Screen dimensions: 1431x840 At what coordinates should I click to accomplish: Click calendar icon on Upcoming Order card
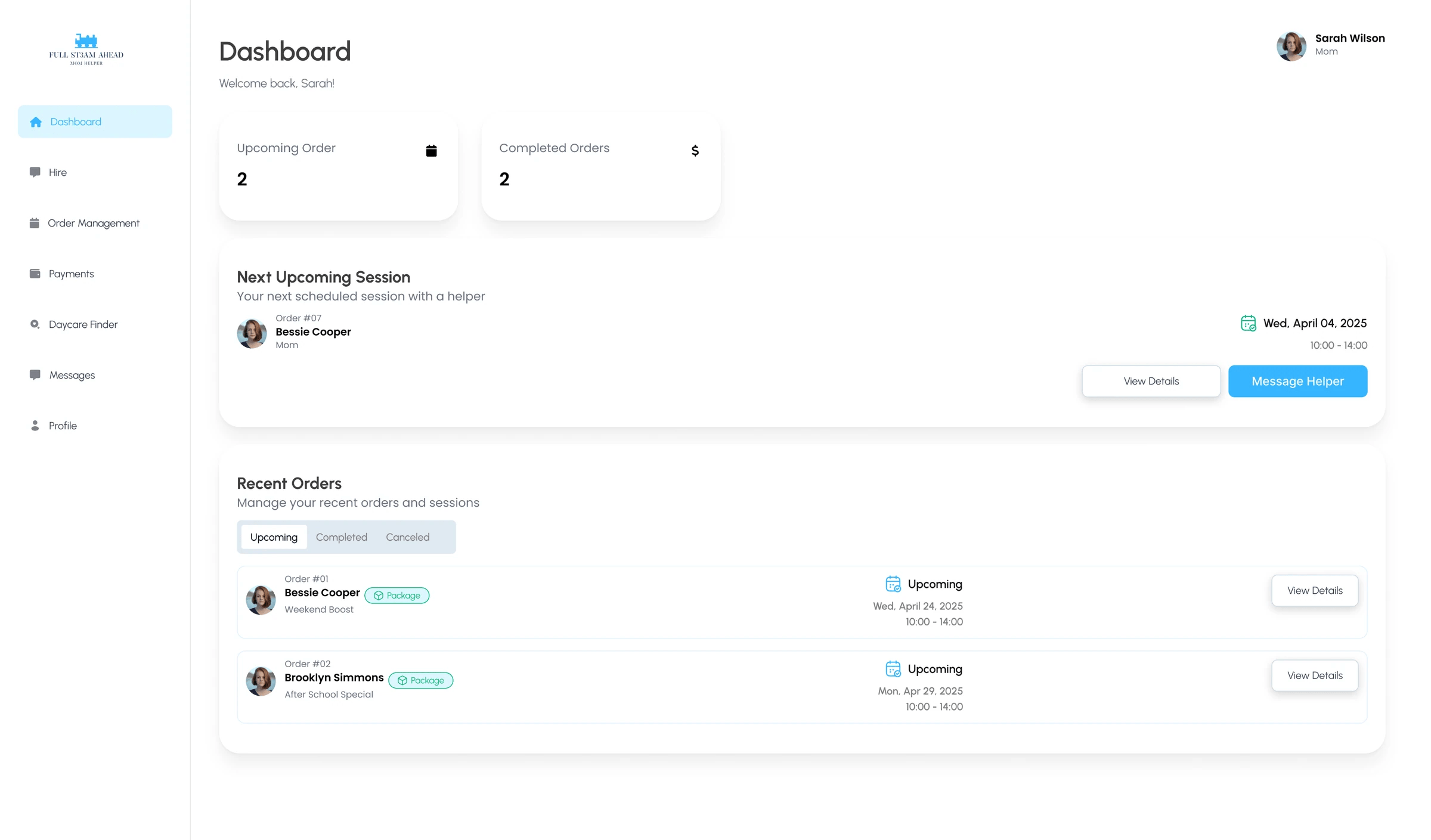click(432, 150)
